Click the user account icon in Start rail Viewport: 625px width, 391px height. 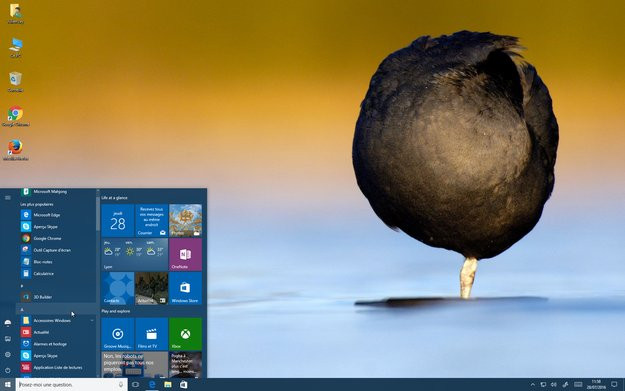pos(8,323)
